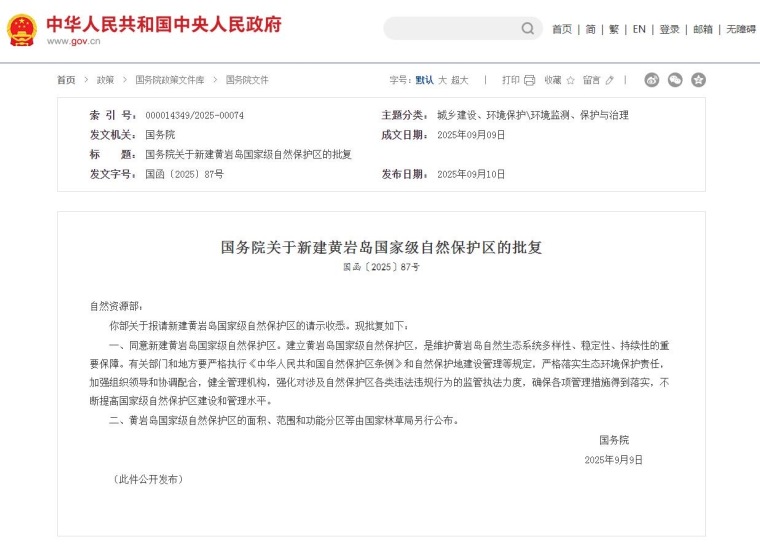Click subject category 城乡建设、环境保护 text
760x545 pixels.
coord(533,115)
